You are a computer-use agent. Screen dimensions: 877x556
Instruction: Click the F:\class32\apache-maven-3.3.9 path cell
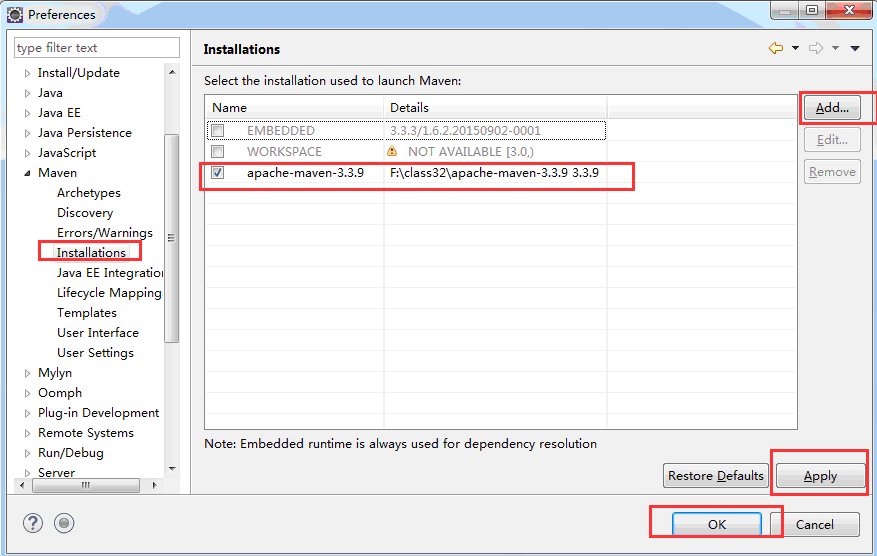click(x=494, y=173)
